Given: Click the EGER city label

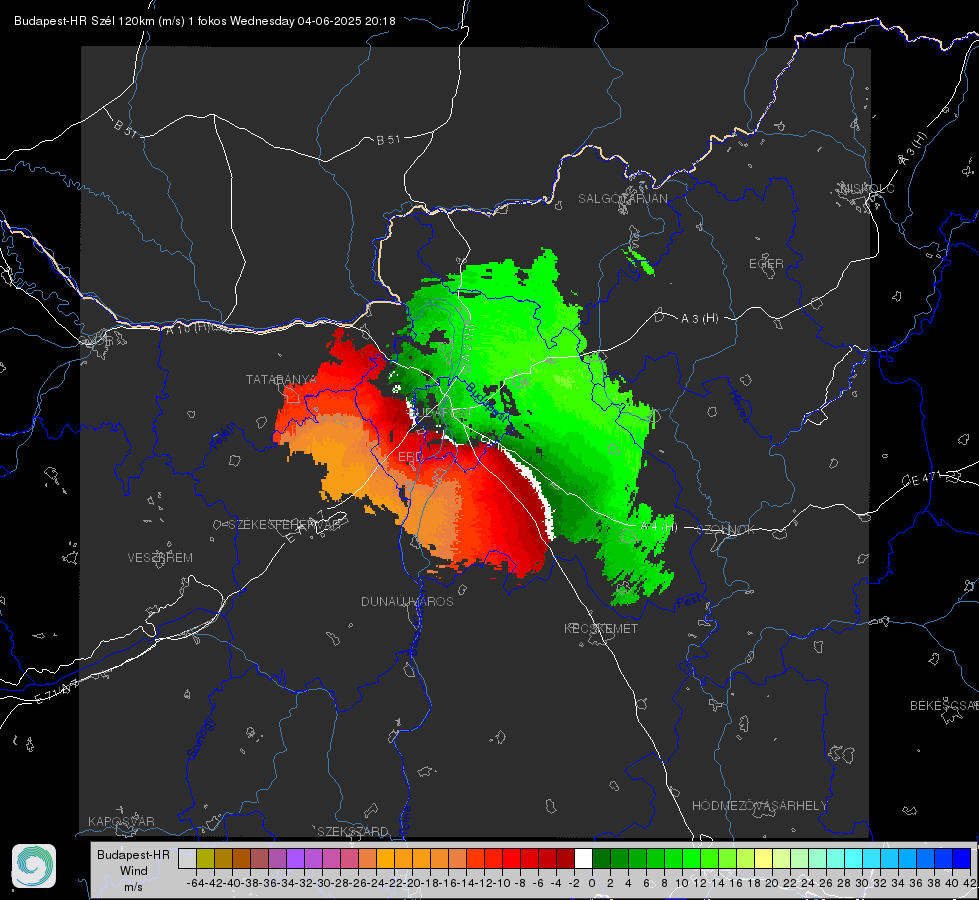Looking at the screenshot, I should [x=766, y=264].
